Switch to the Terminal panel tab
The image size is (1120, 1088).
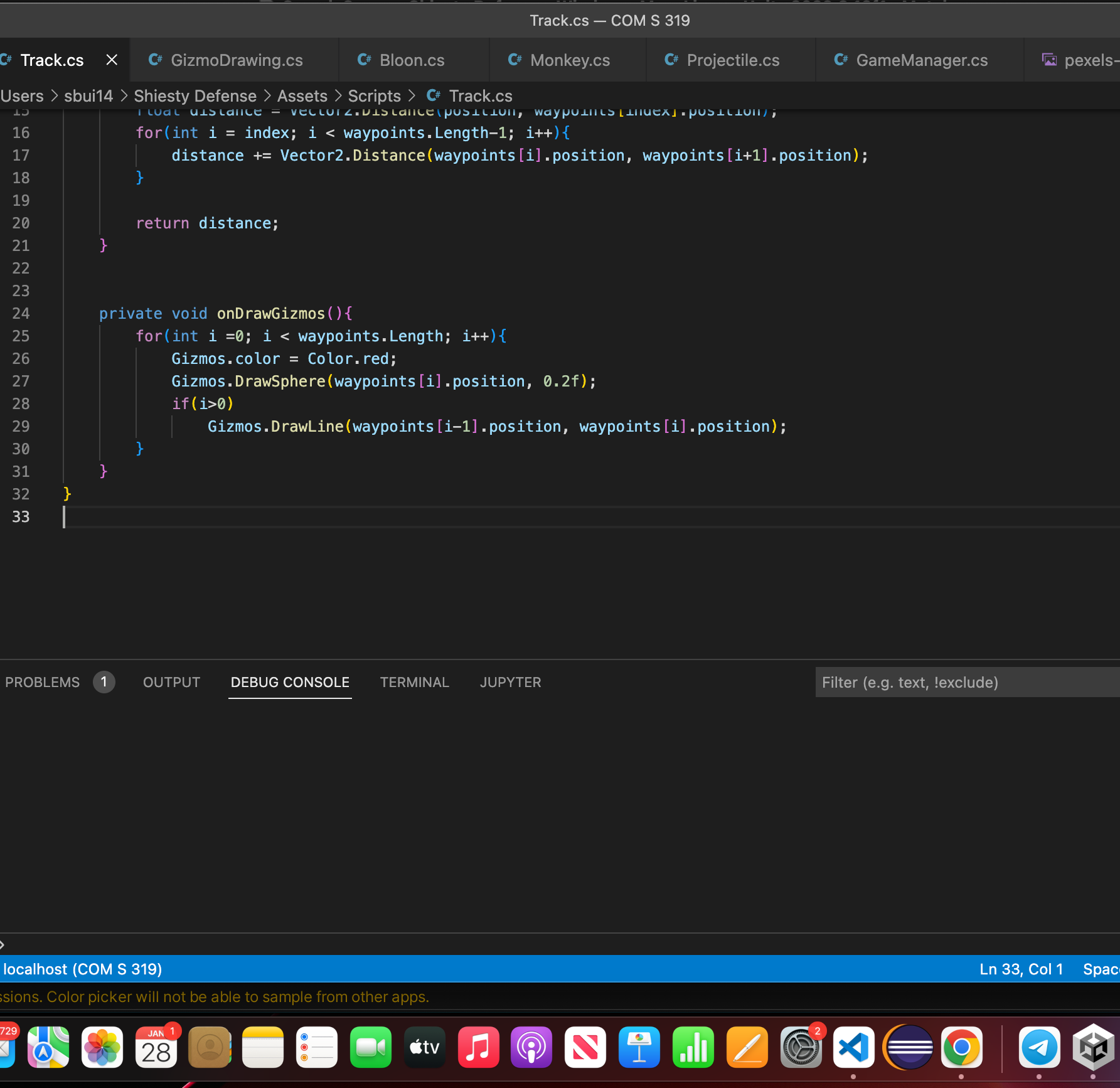(414, 682)
